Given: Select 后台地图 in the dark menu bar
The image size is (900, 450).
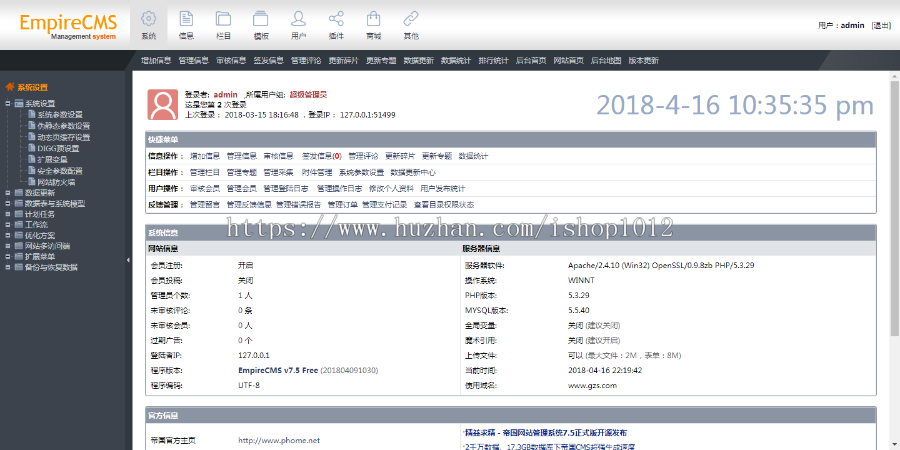Looking at the screenshot, I should (606, 60).
